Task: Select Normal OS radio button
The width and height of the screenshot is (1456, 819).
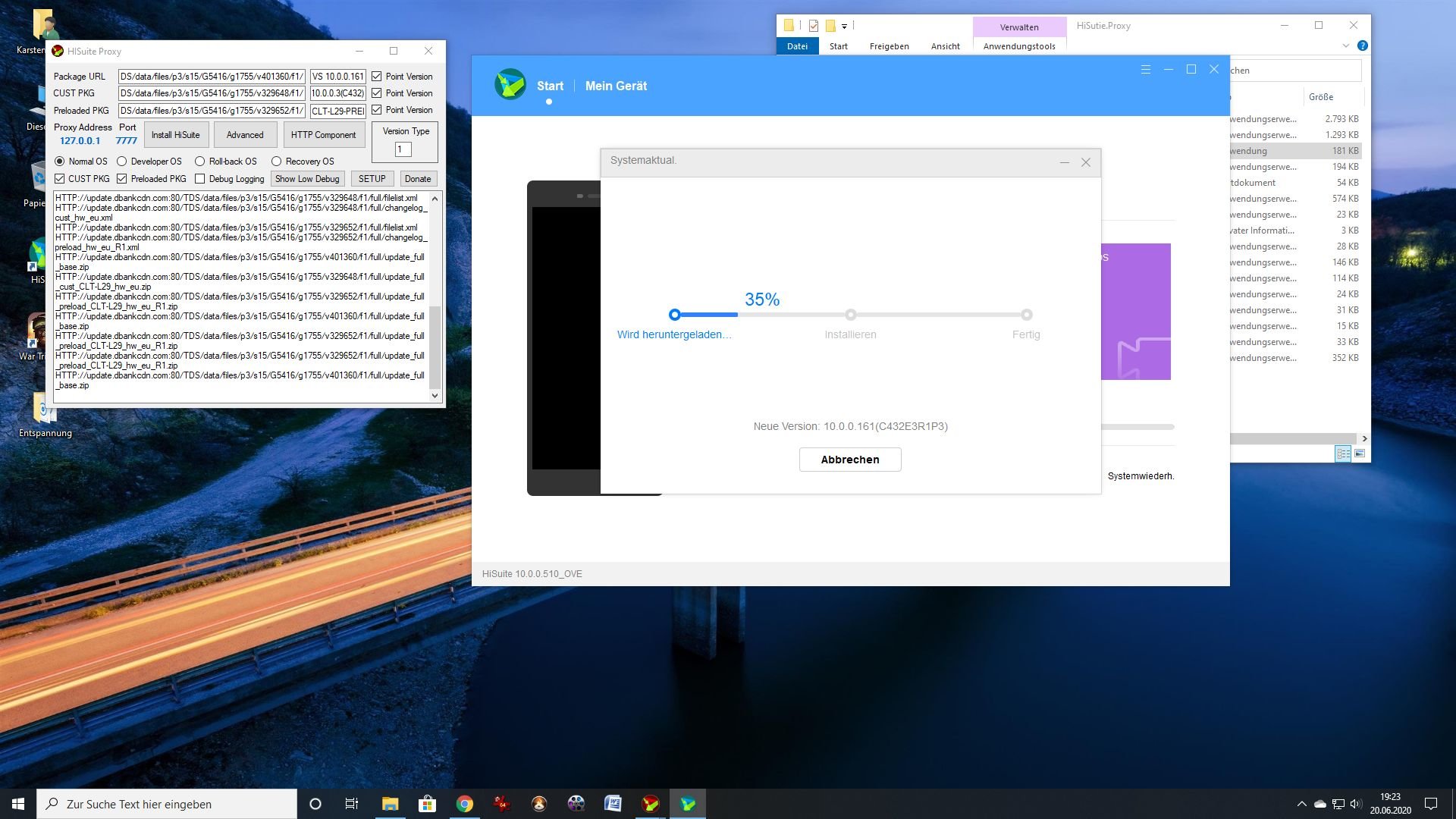Action: point(60,162)
